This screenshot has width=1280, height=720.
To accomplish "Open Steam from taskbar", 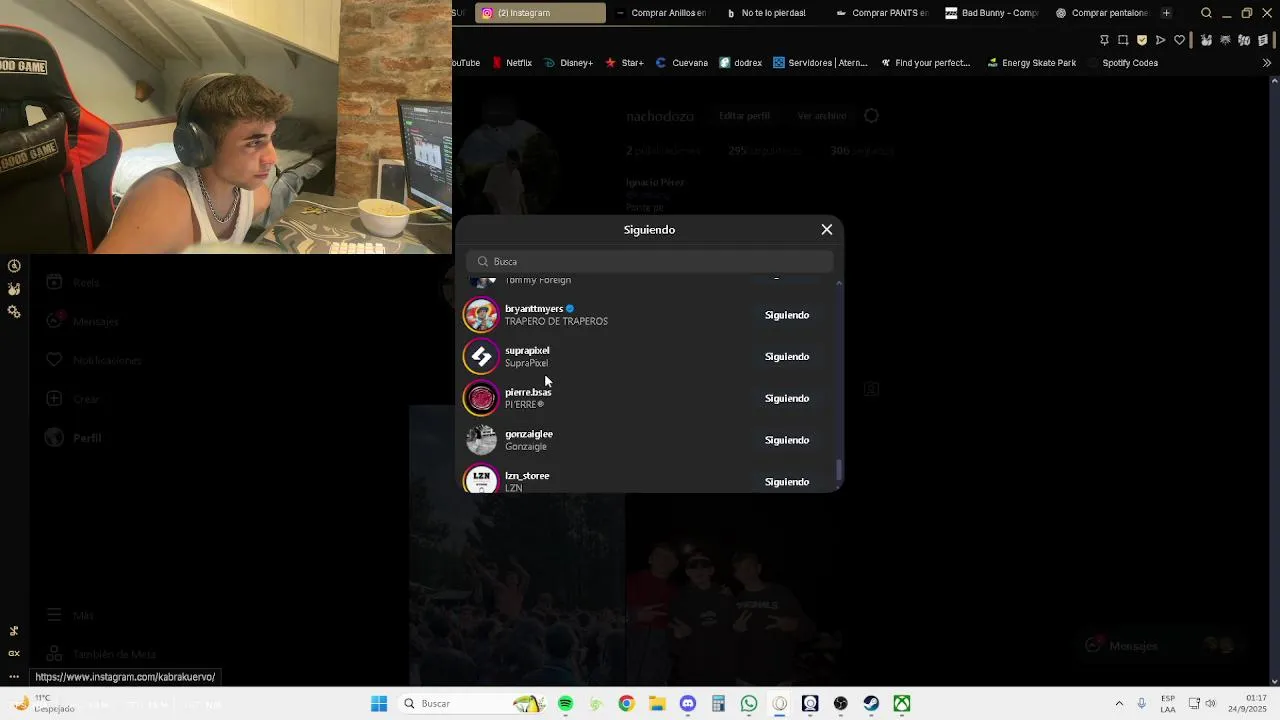I will 871,704.
